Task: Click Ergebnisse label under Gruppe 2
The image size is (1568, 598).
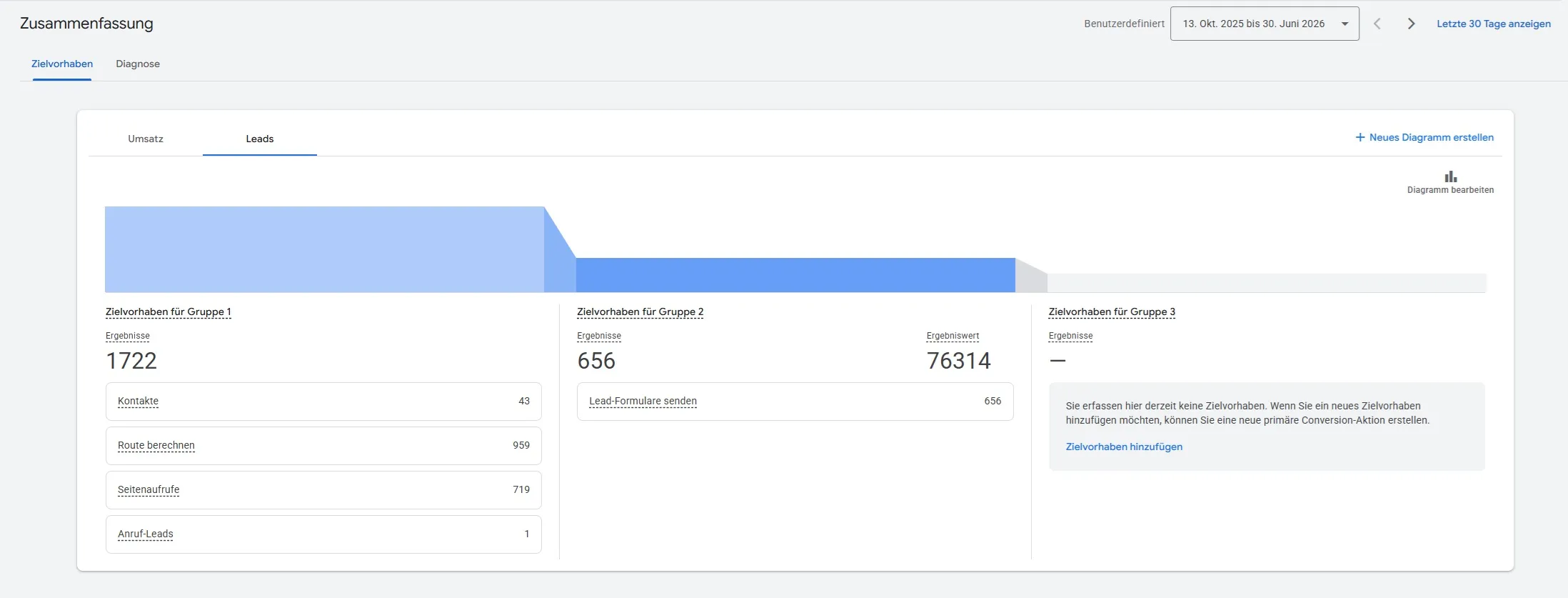Action: pos(599,336)
